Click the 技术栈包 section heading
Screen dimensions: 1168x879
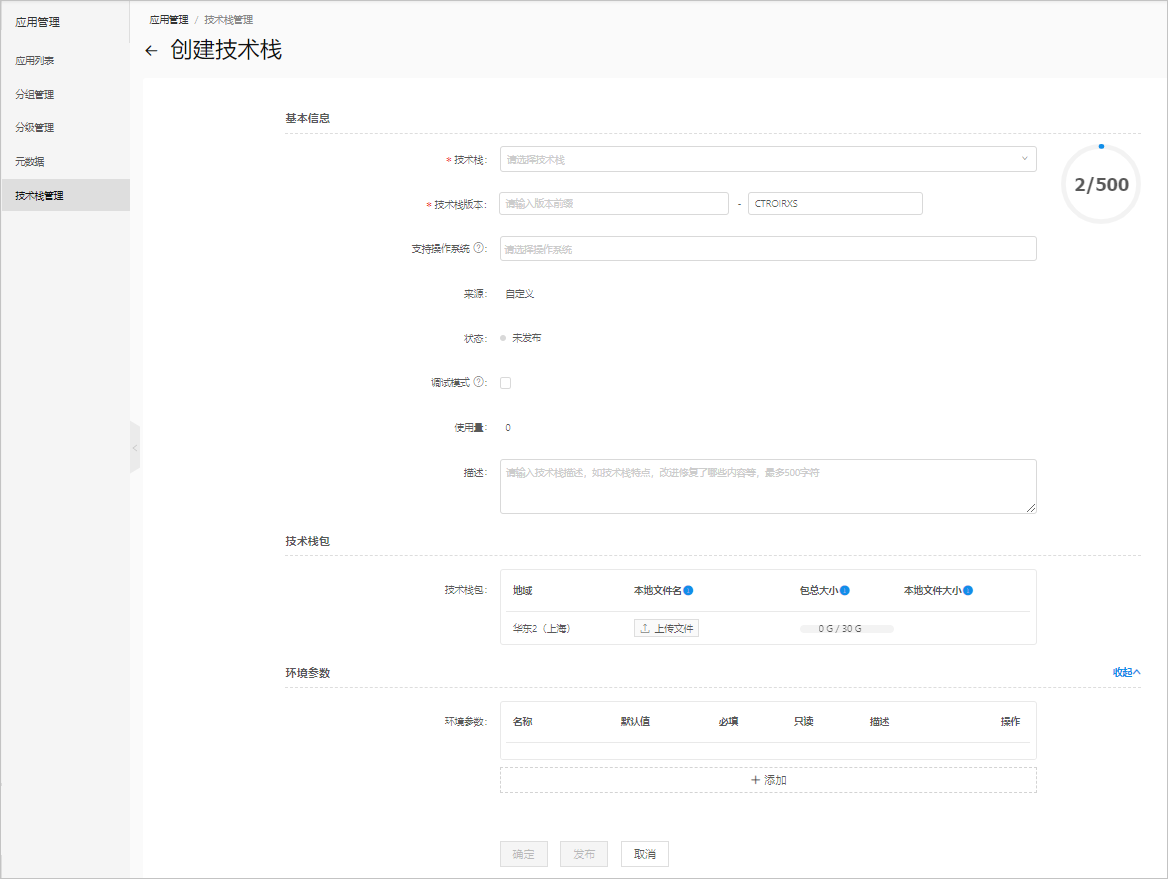point(308,542)
